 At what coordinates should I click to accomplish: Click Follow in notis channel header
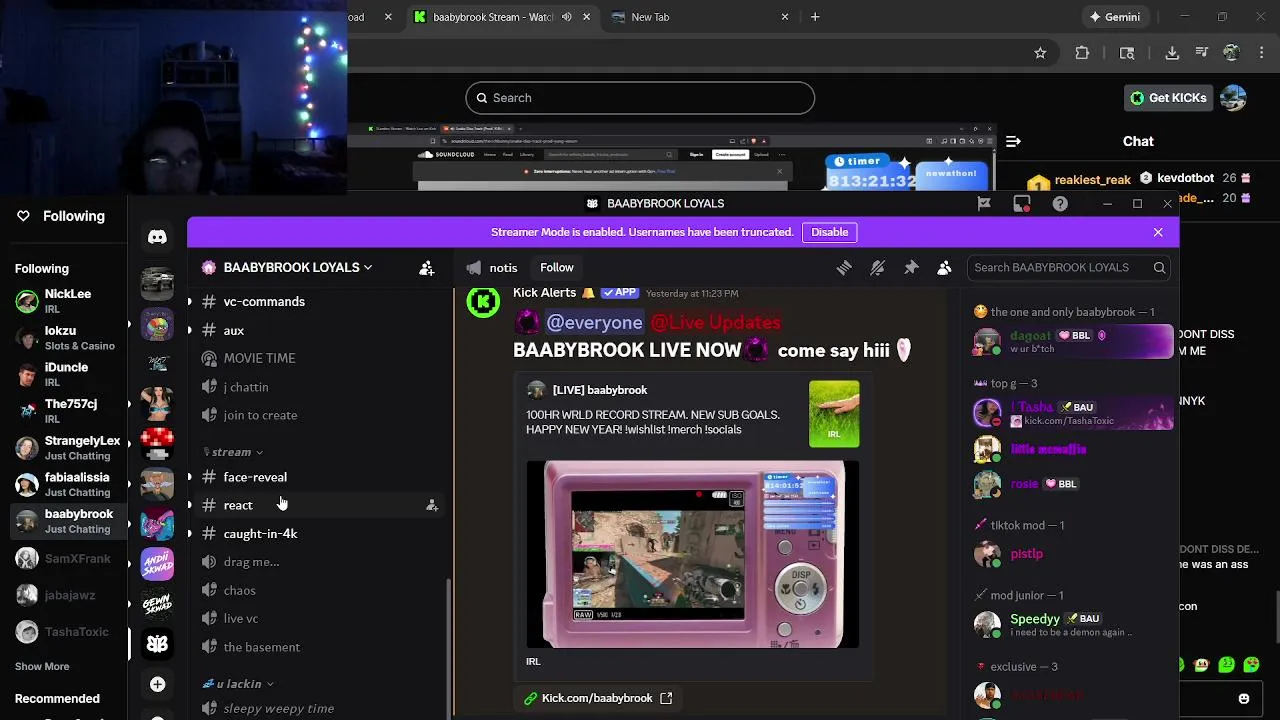pos(557,268)
